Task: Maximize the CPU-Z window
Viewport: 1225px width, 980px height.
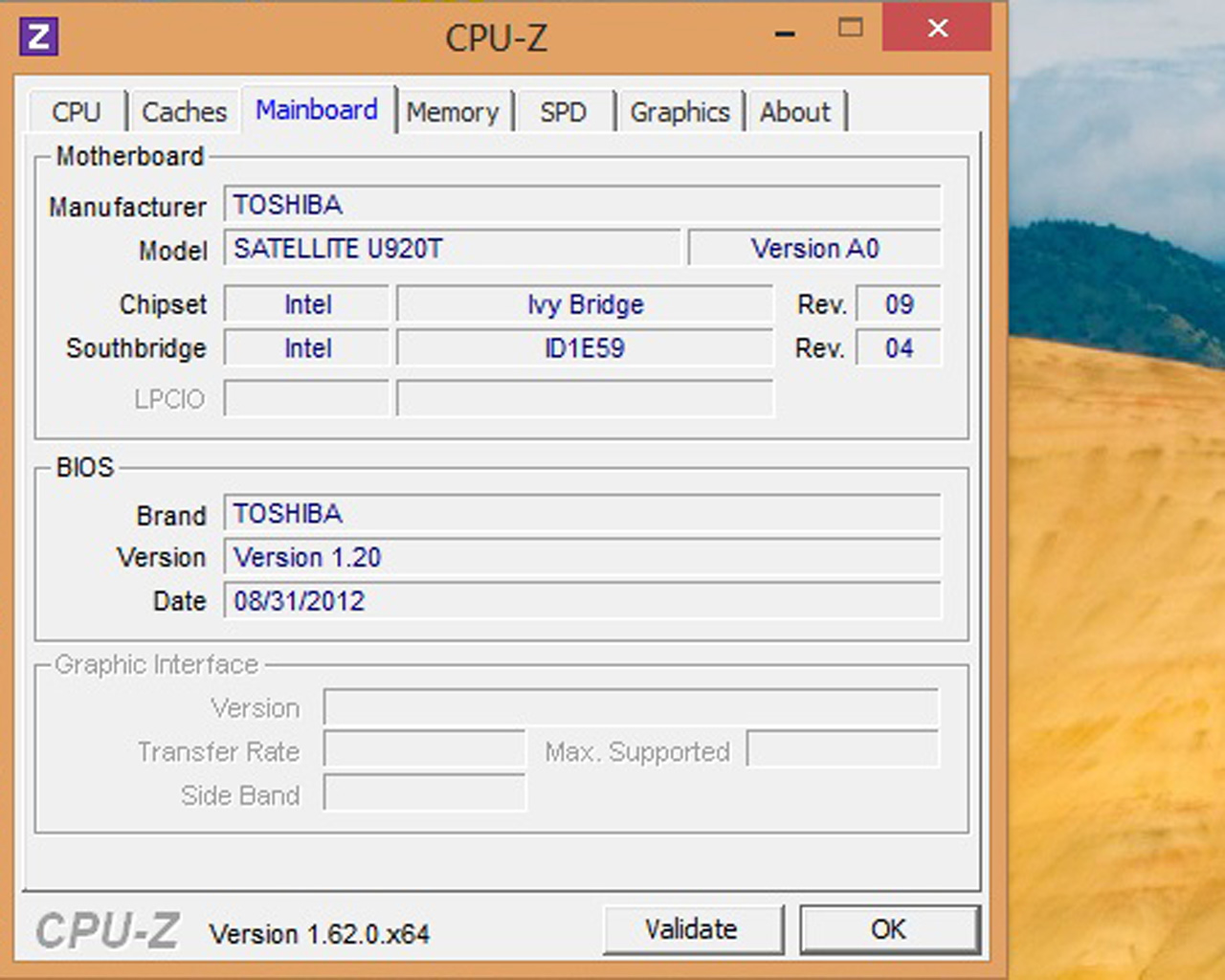Action: [x=850, y=28]
